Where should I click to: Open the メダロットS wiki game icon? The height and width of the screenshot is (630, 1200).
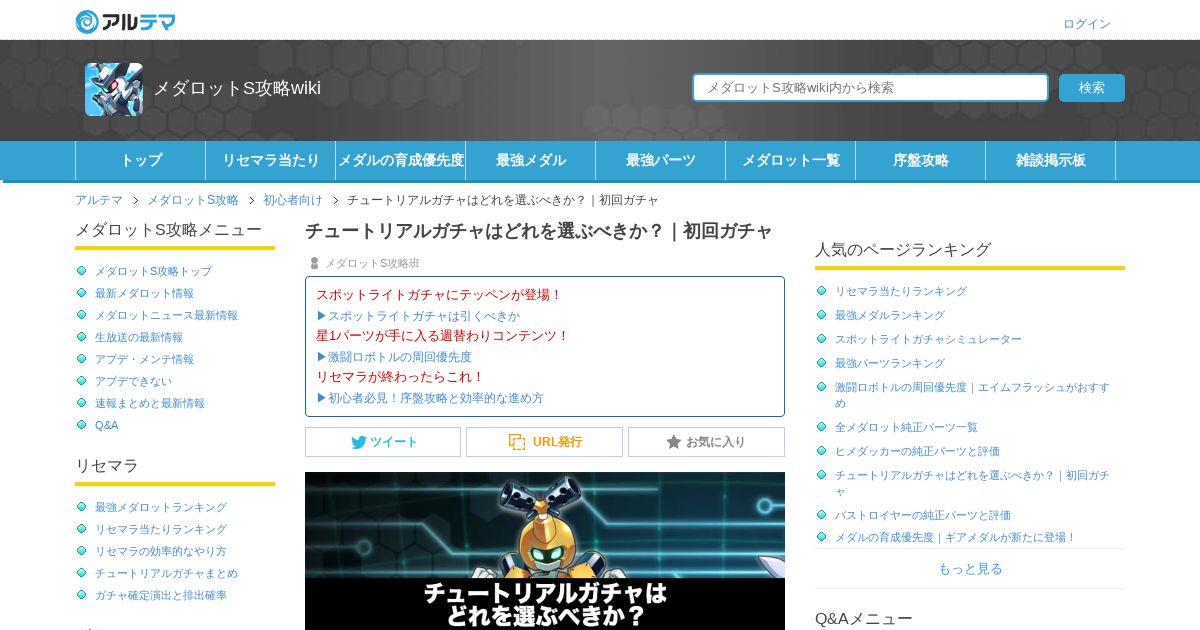(114, 89)
